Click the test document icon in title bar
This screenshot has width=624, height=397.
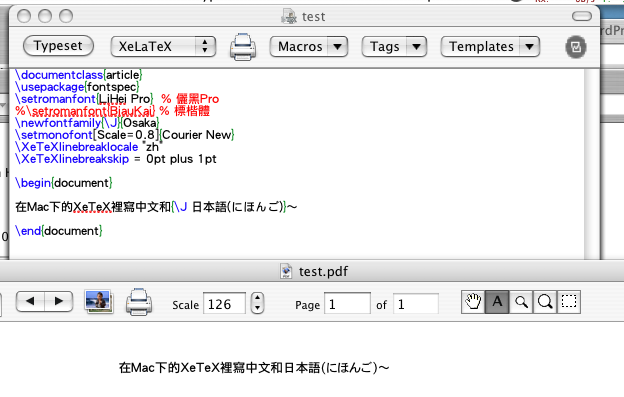pyautogui.click(x=289, y=16)
